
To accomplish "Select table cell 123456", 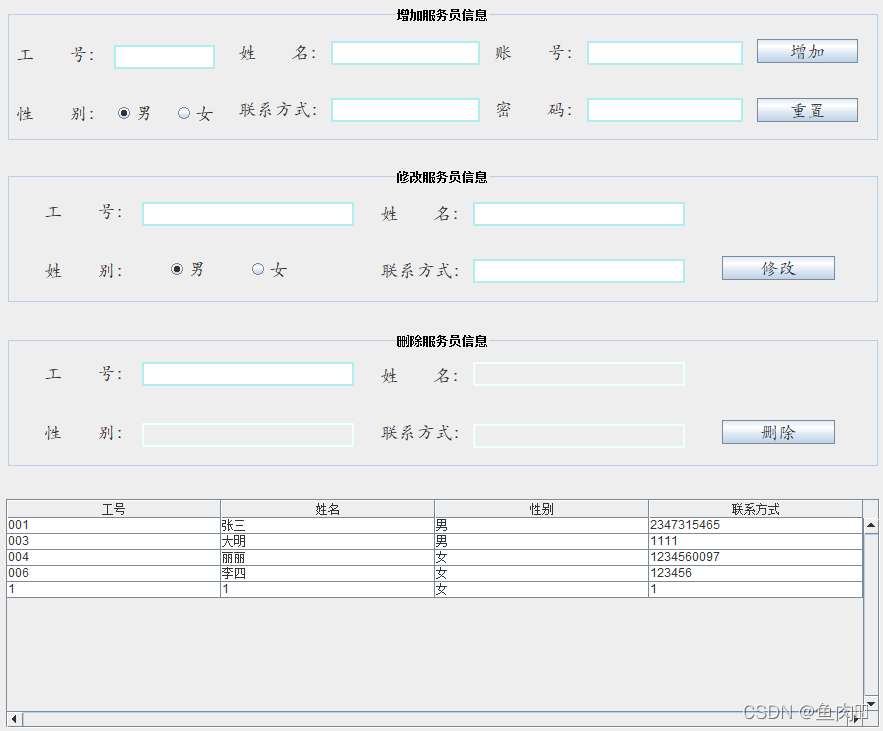I will point(755,573).
